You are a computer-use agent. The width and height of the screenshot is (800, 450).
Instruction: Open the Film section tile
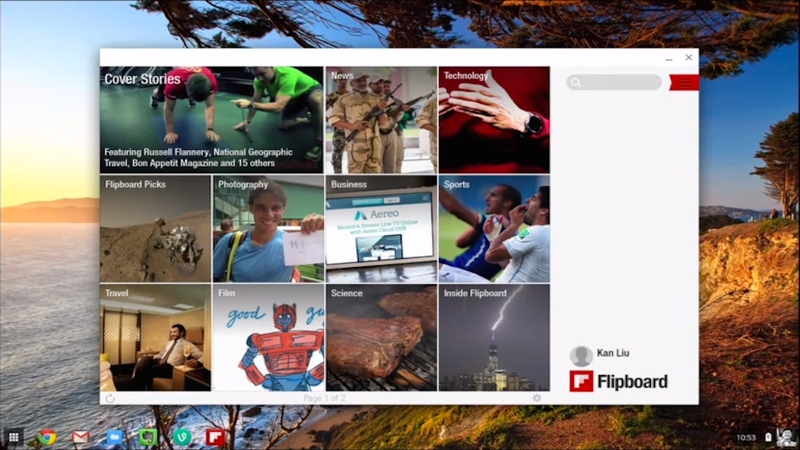coord(268,338)
